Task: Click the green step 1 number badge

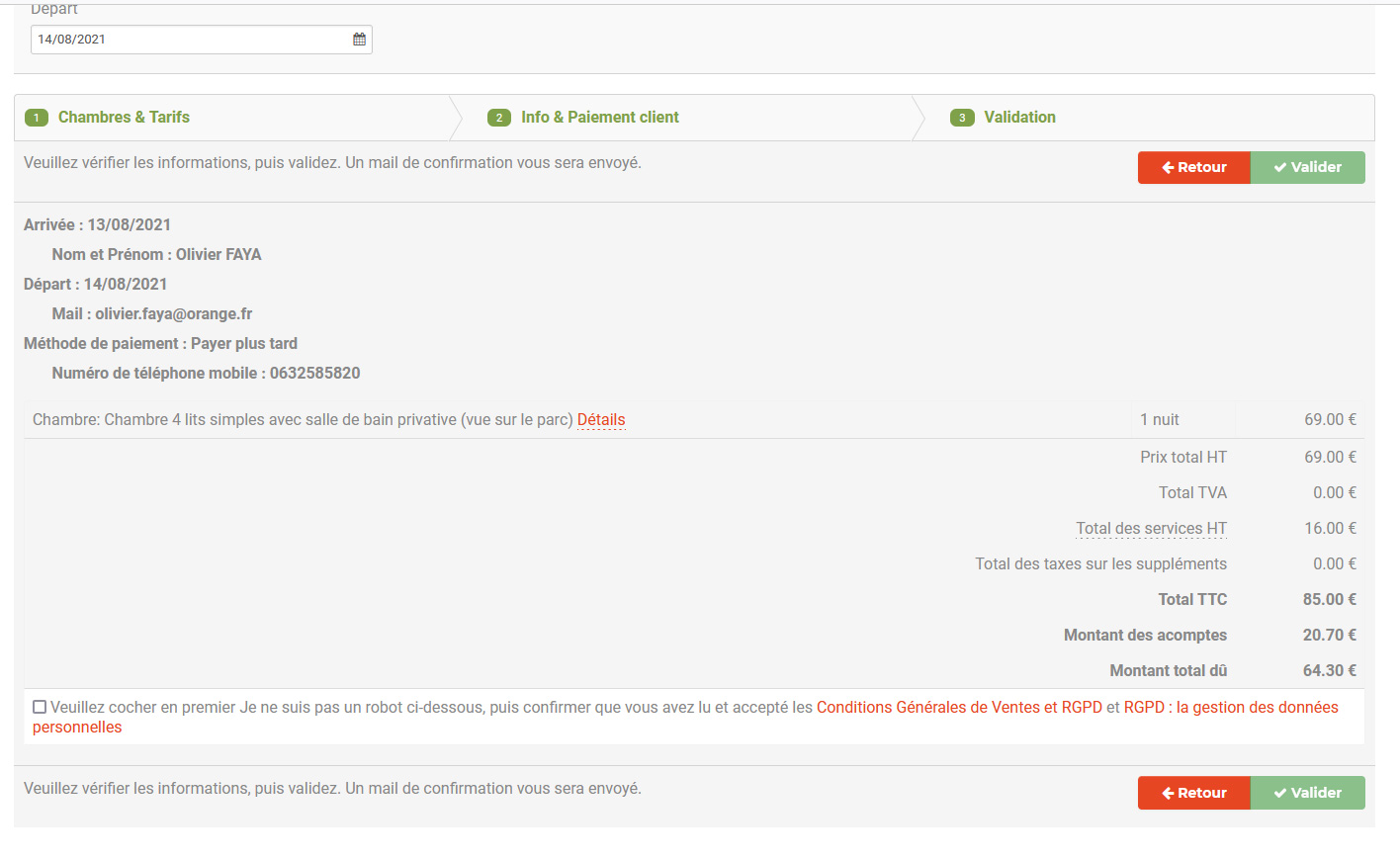Action: pos(37,118)
